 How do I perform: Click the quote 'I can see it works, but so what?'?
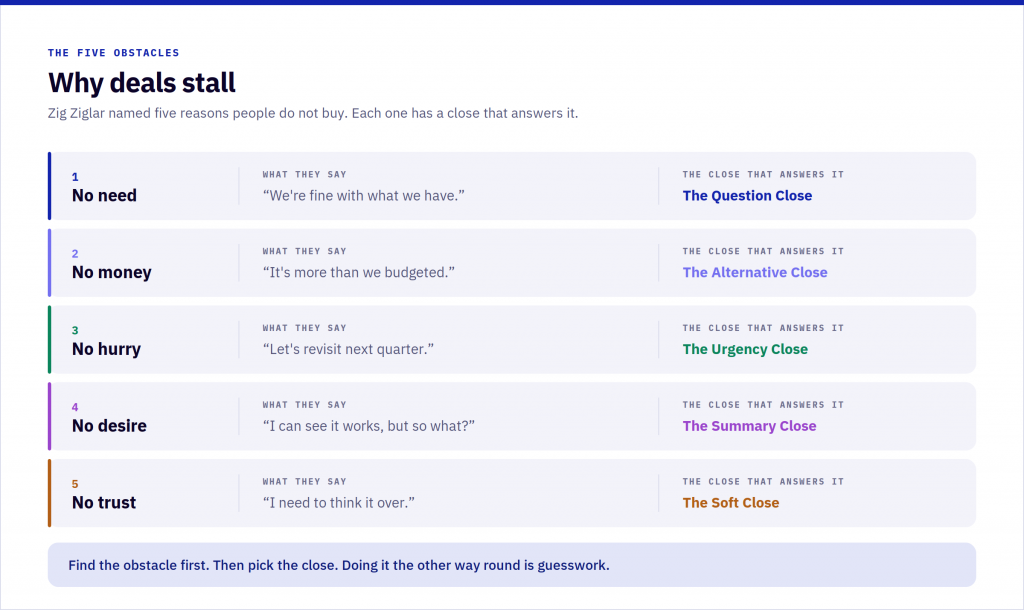368,426
